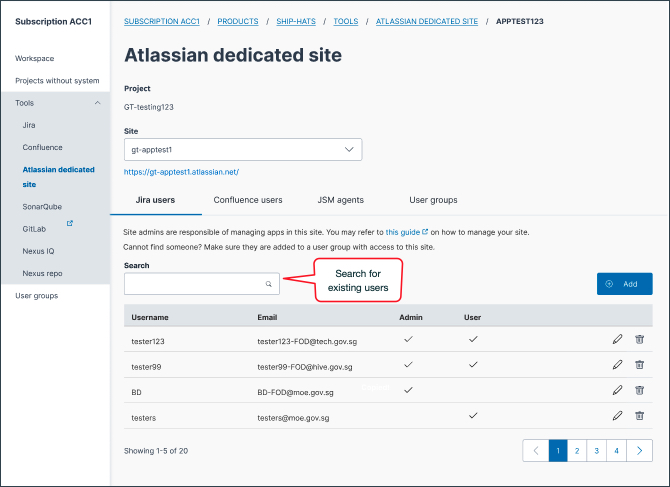Click the Add user button

[x=624, y=284]
